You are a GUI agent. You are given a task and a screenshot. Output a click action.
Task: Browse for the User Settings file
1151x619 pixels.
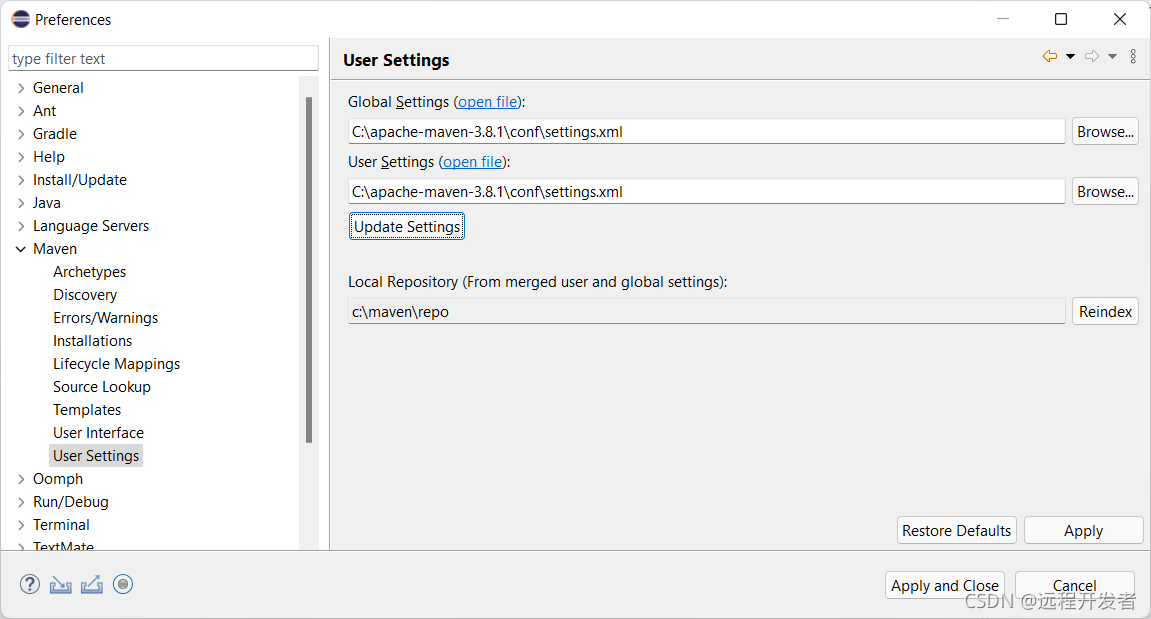coord(1105,192)
